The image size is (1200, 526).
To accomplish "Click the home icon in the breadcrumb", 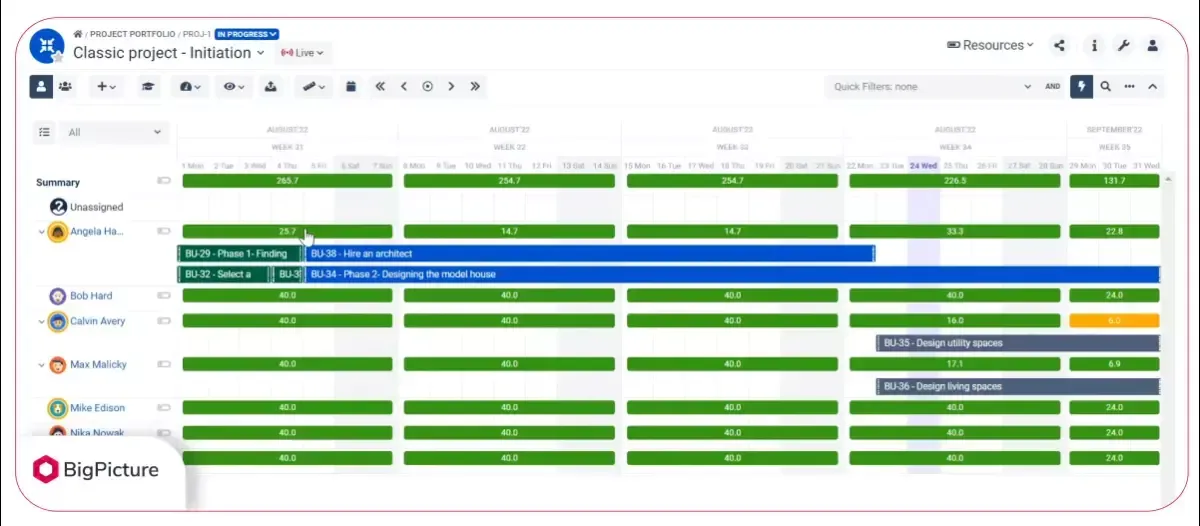I will click(77, 34).
